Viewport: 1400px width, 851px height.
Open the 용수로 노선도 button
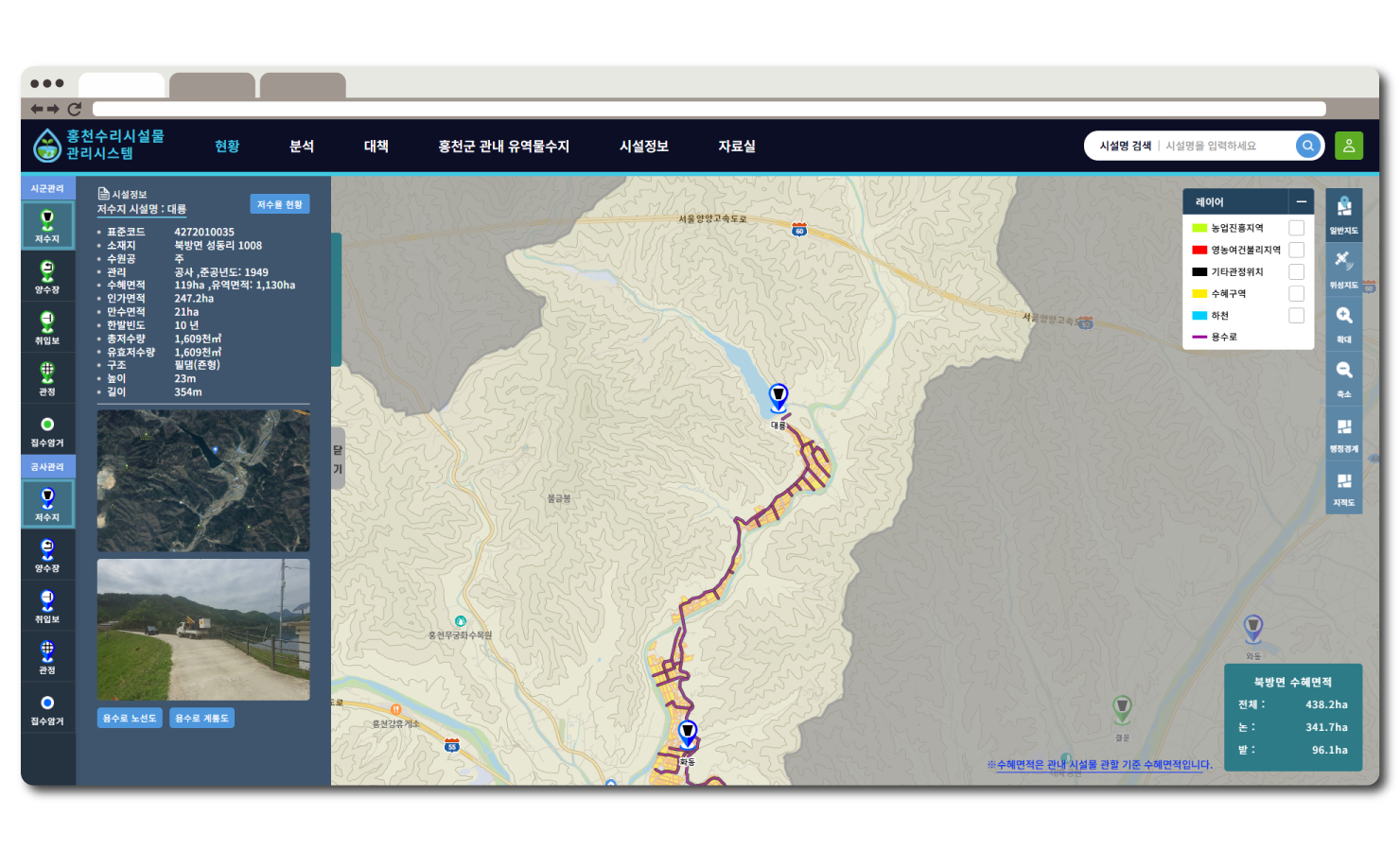[x=130, y=719]
